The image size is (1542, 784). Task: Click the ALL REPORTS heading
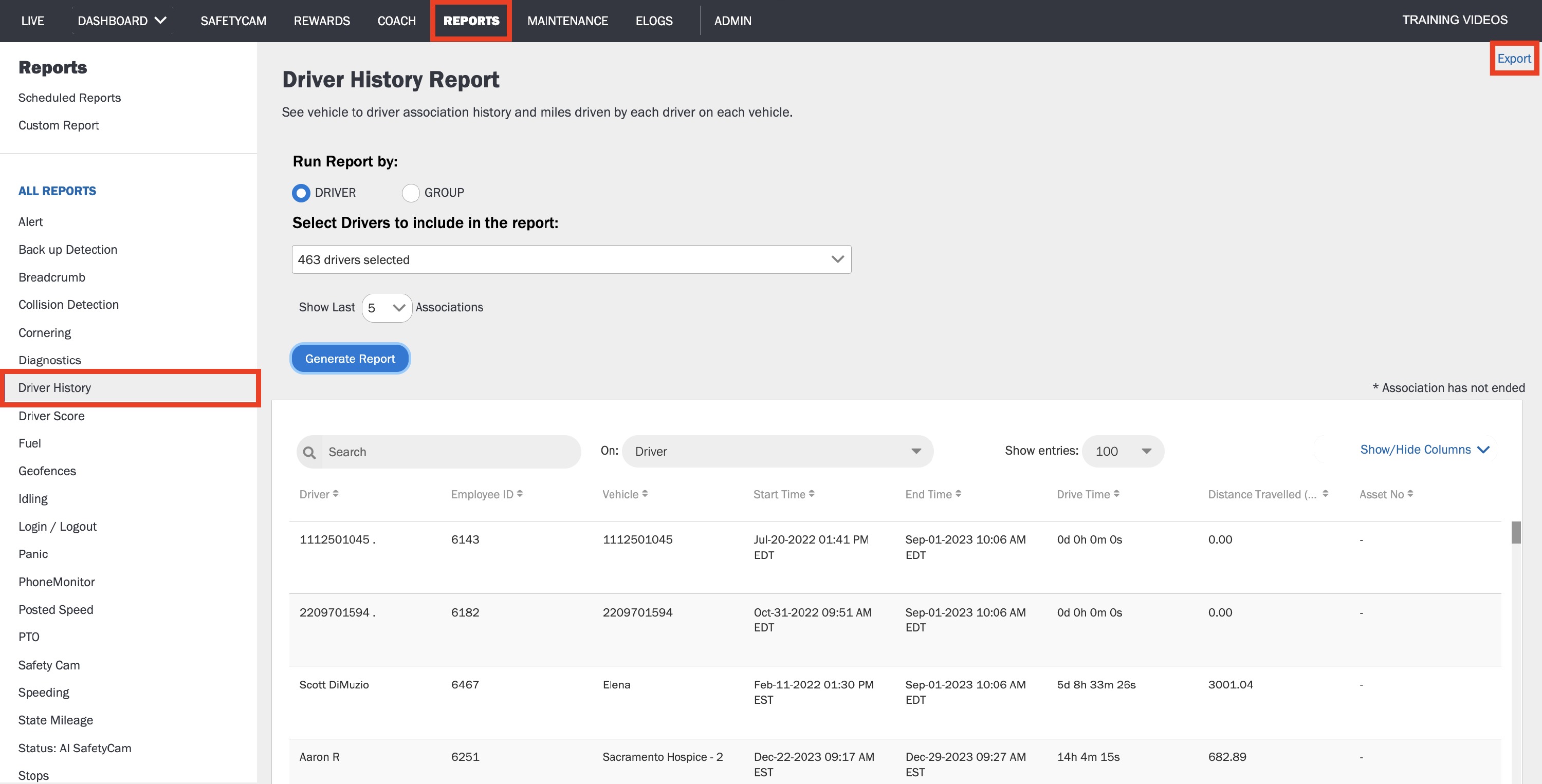[57, 191]
